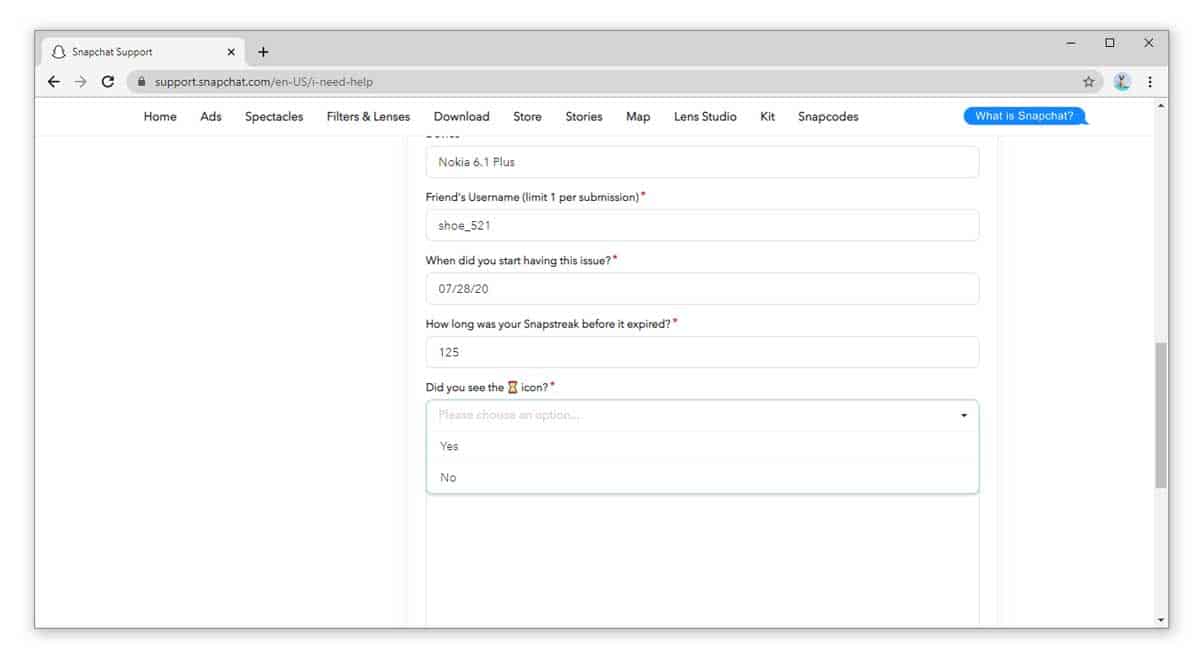This screenshot has height=662, width=1200.
Task: Open the Lens Studio link
Action: (705, 117)
